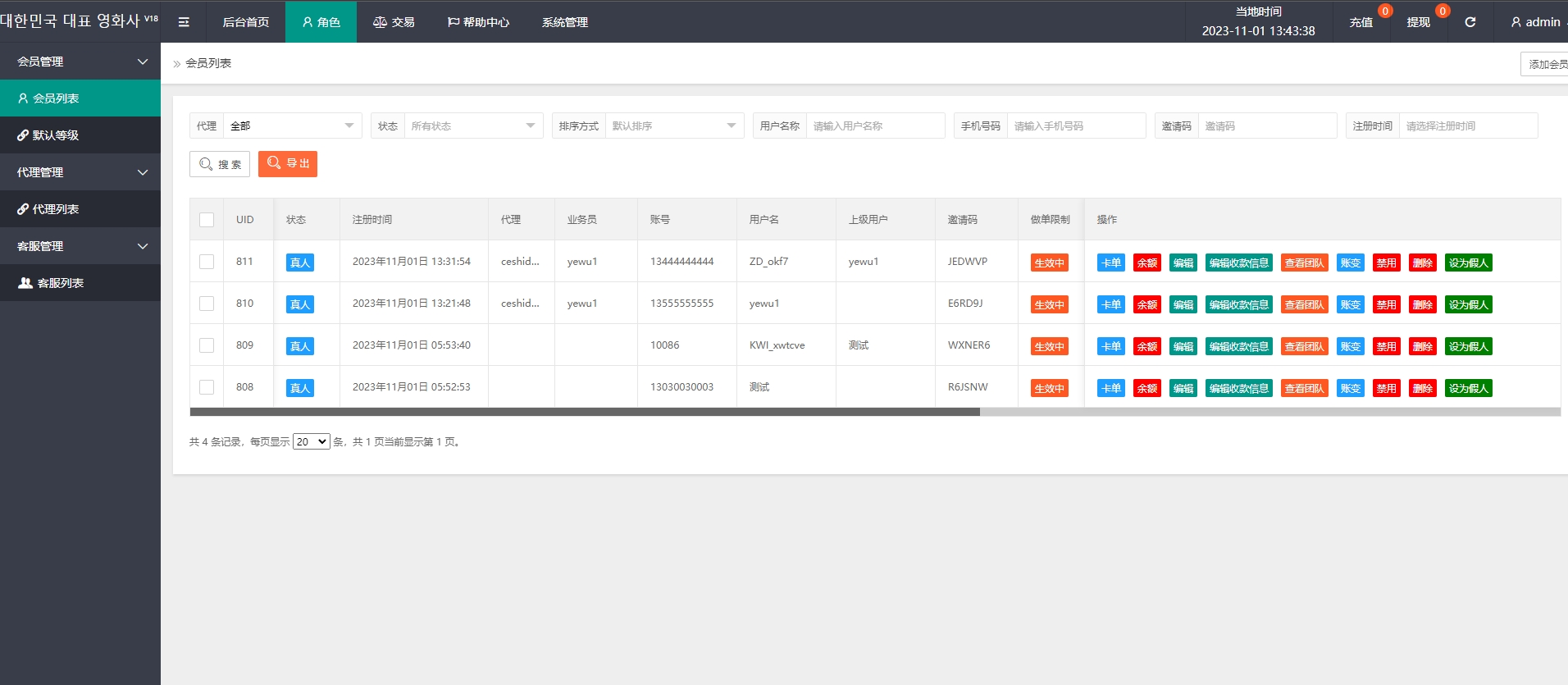The image size is (1568, 685).
Task: Click the horizontal table scrollbar
Action: (584, 412)
